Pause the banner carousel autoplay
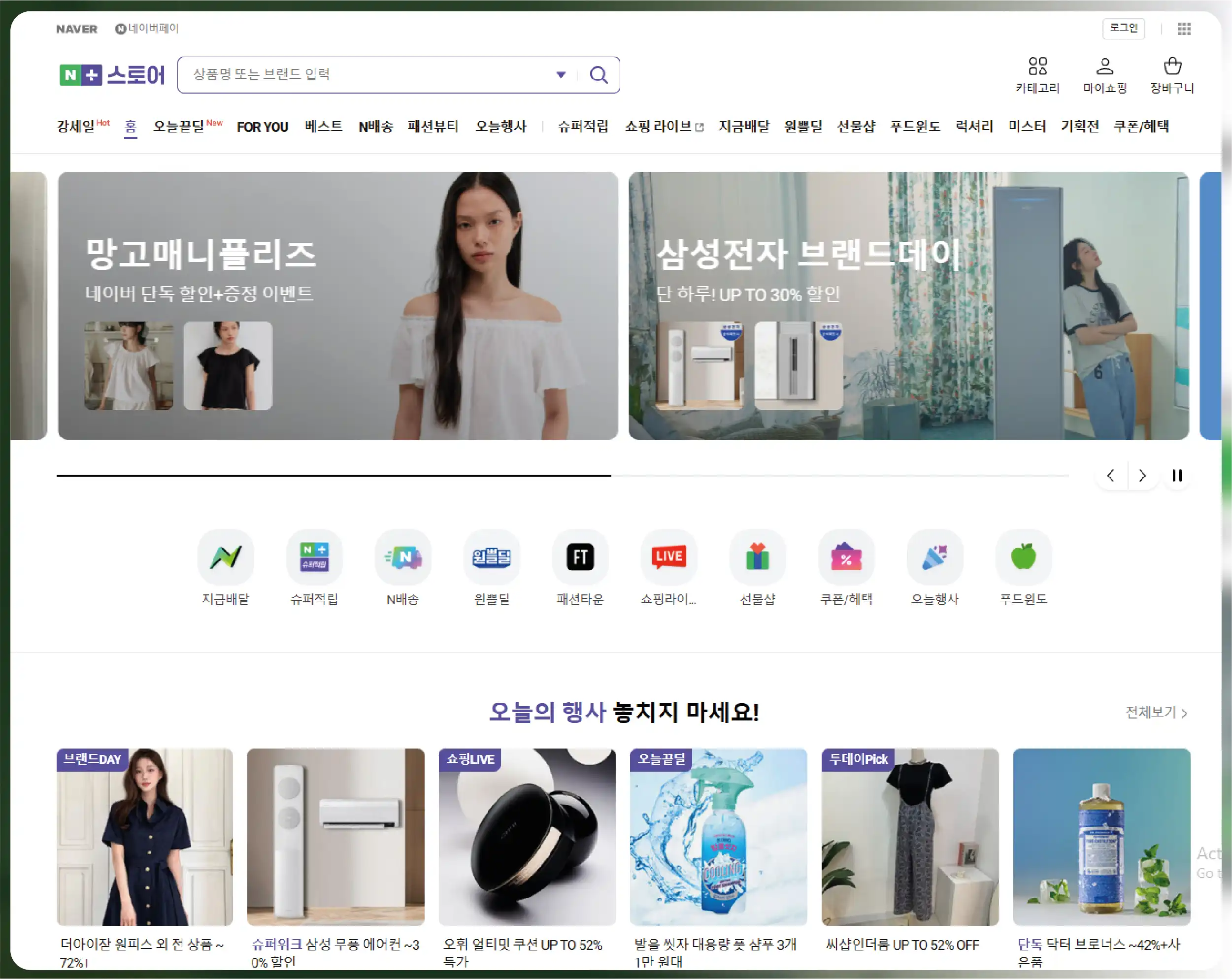 [x=1176, y=475]
